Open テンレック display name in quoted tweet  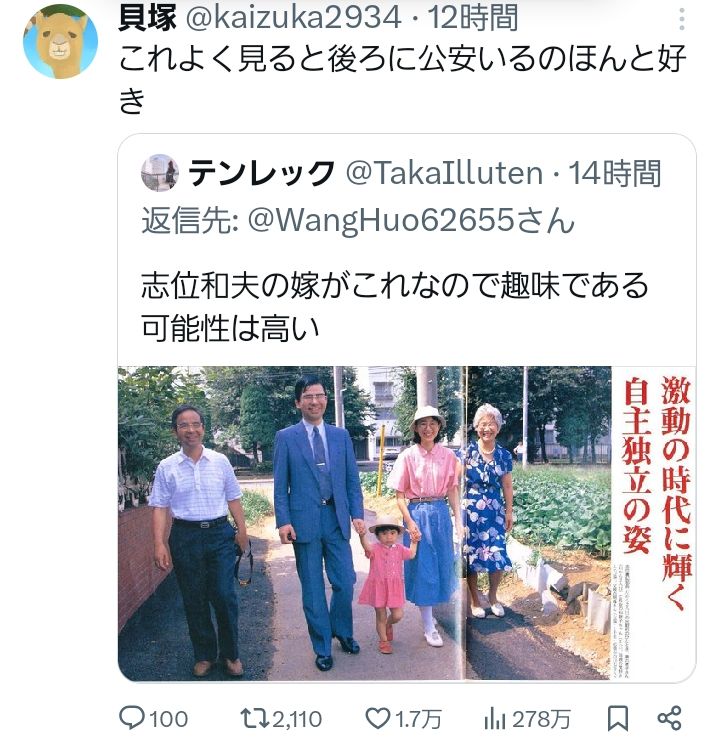pos(261,173)
